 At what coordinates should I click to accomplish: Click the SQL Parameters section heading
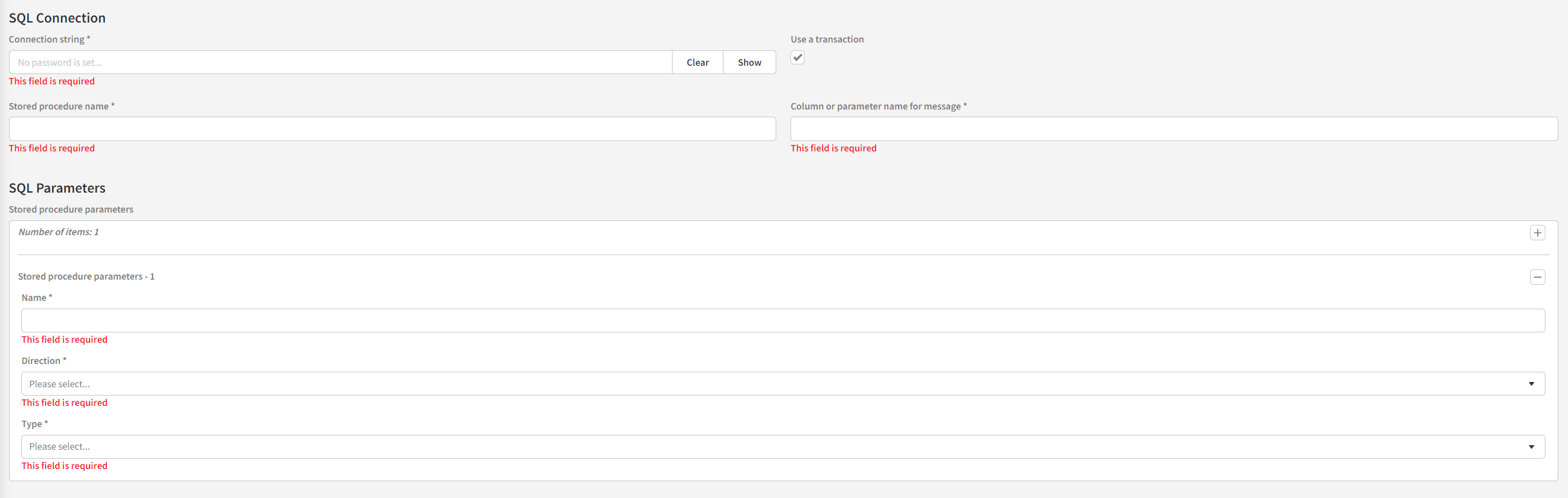(x=57, y=188)
